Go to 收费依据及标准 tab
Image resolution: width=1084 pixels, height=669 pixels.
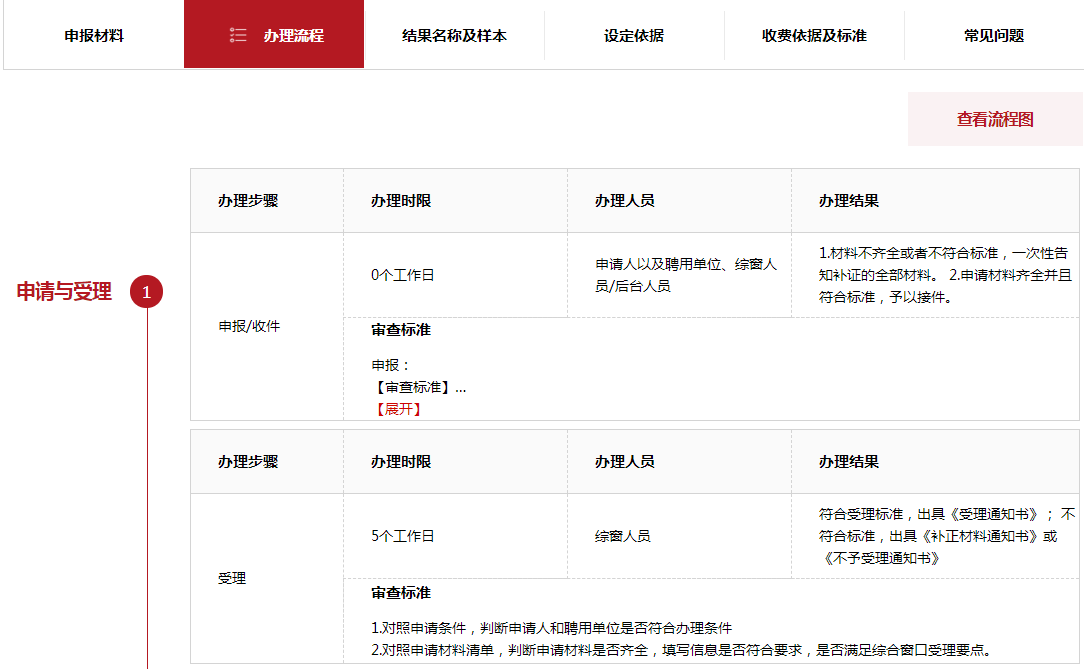[x=814, y=35]
